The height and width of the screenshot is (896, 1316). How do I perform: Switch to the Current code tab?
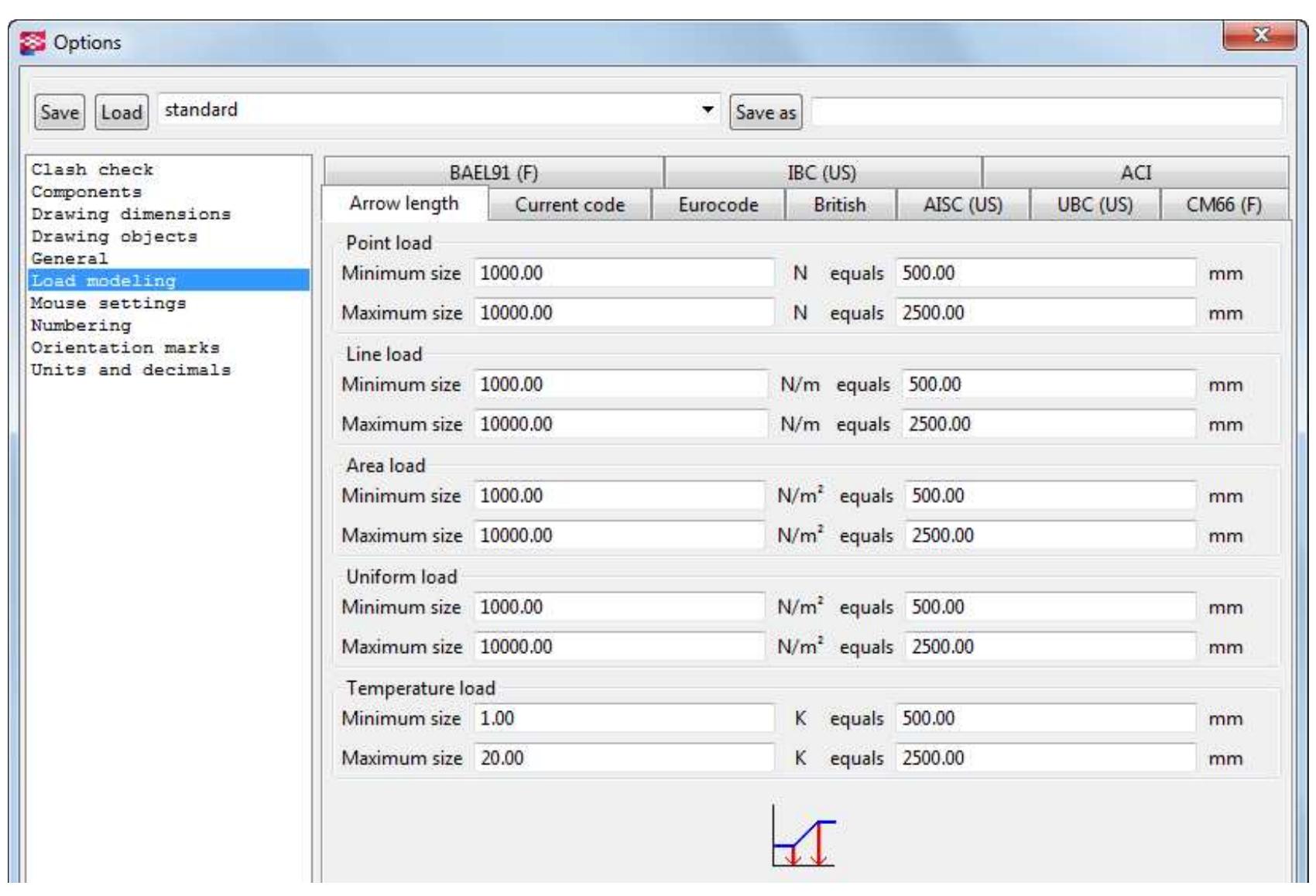click(x=569, y=204)
